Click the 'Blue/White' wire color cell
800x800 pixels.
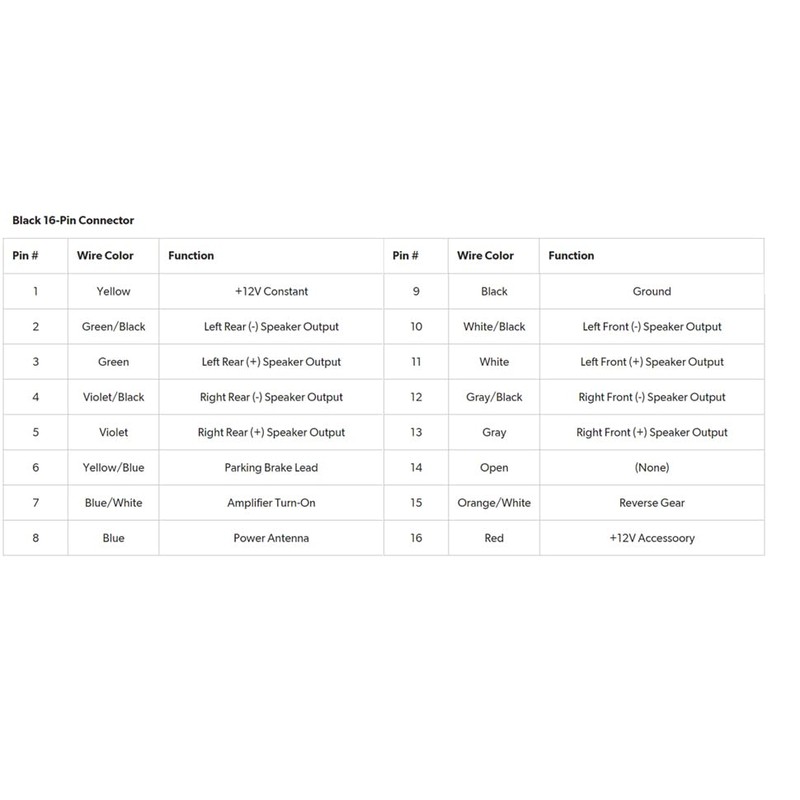click(x=113, y=503)
